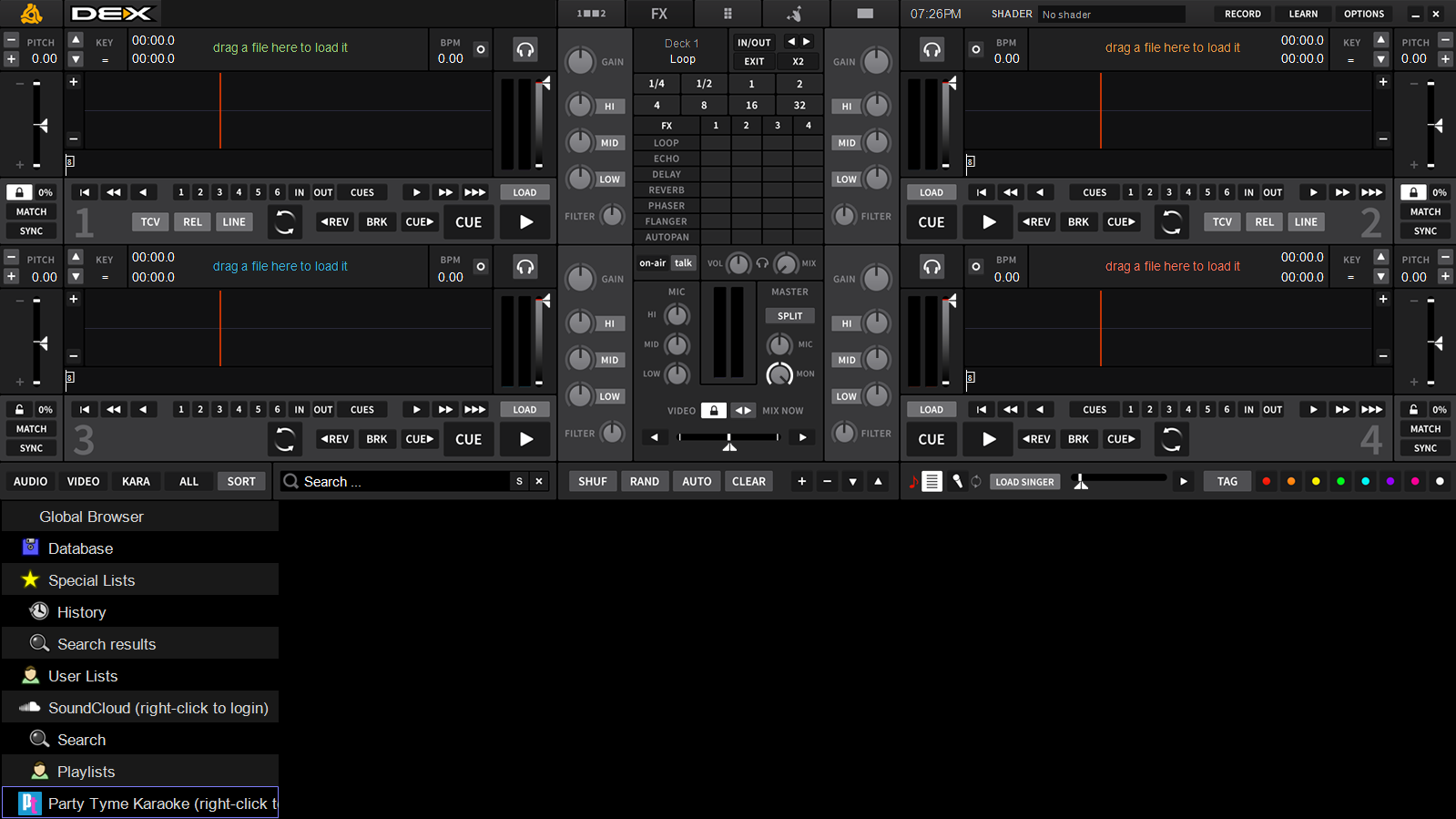Toggle deck 3 headphone monitor
This screenshot has width=1456, height=819.
point(525,267)
